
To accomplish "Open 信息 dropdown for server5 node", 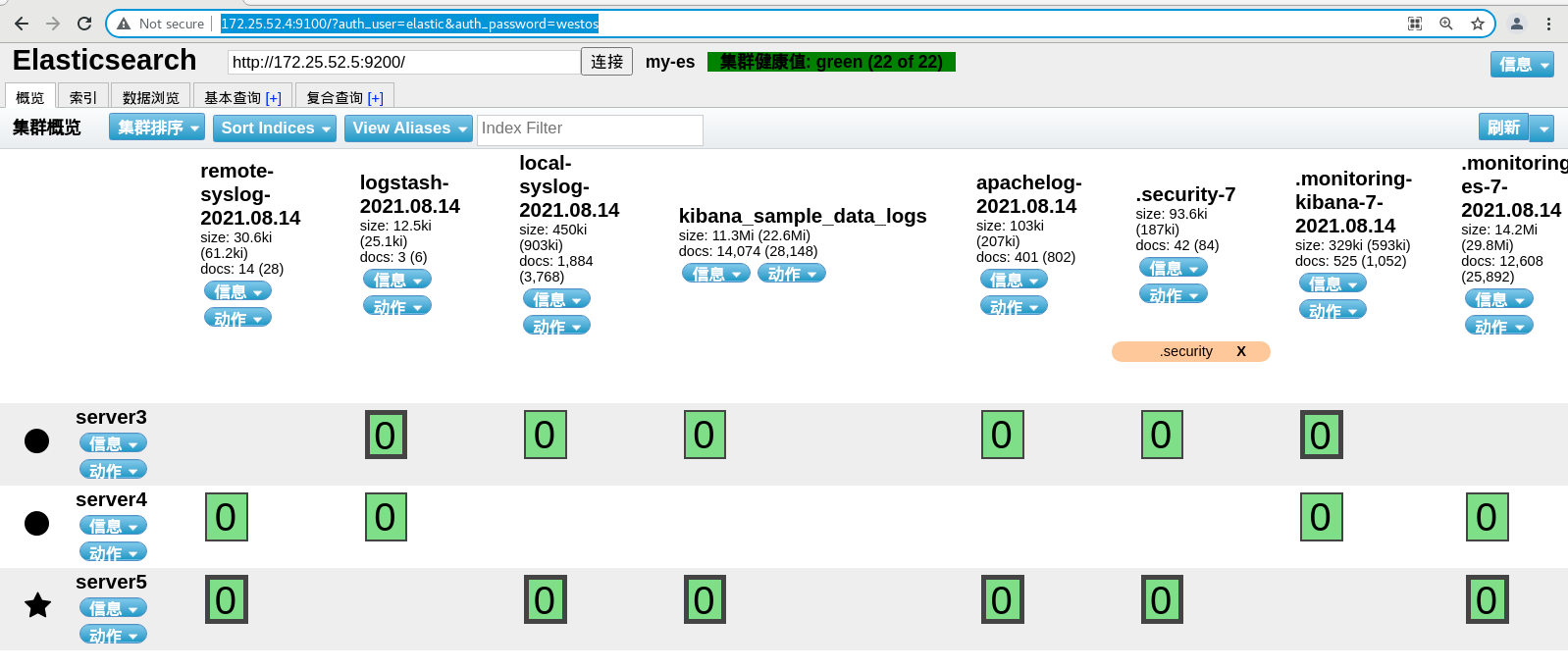I will tap(113, 608).
